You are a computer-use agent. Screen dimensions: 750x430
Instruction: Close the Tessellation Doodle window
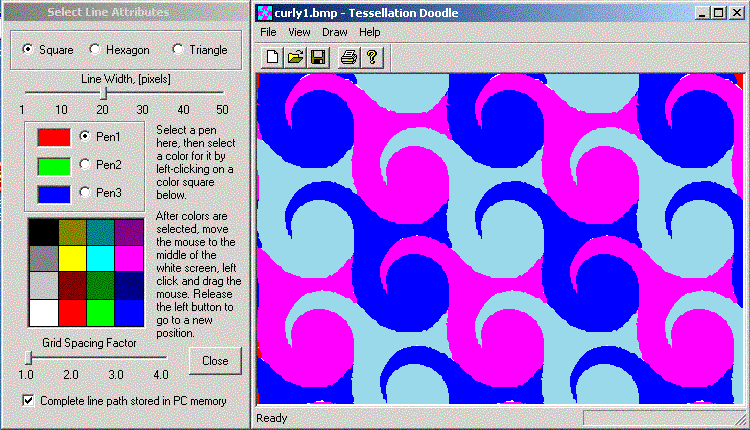point(737,13)
